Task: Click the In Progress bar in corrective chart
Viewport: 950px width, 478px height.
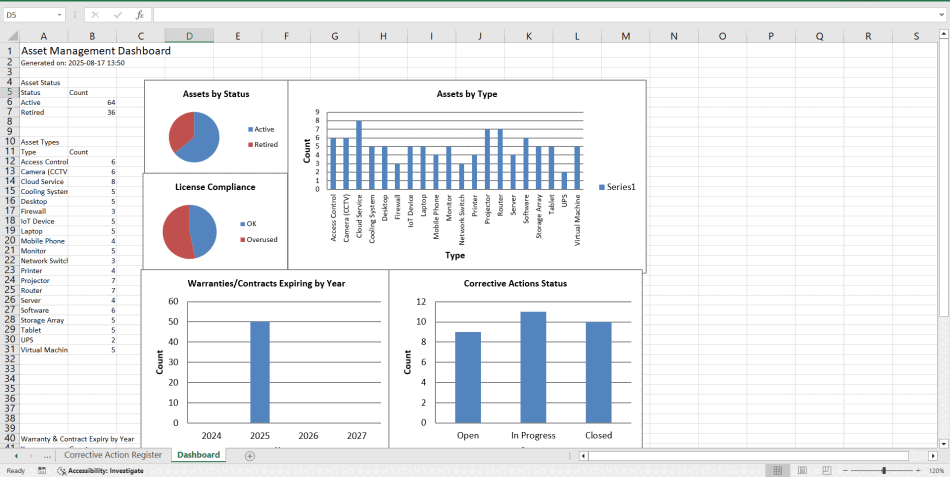Action: point(533,367)
